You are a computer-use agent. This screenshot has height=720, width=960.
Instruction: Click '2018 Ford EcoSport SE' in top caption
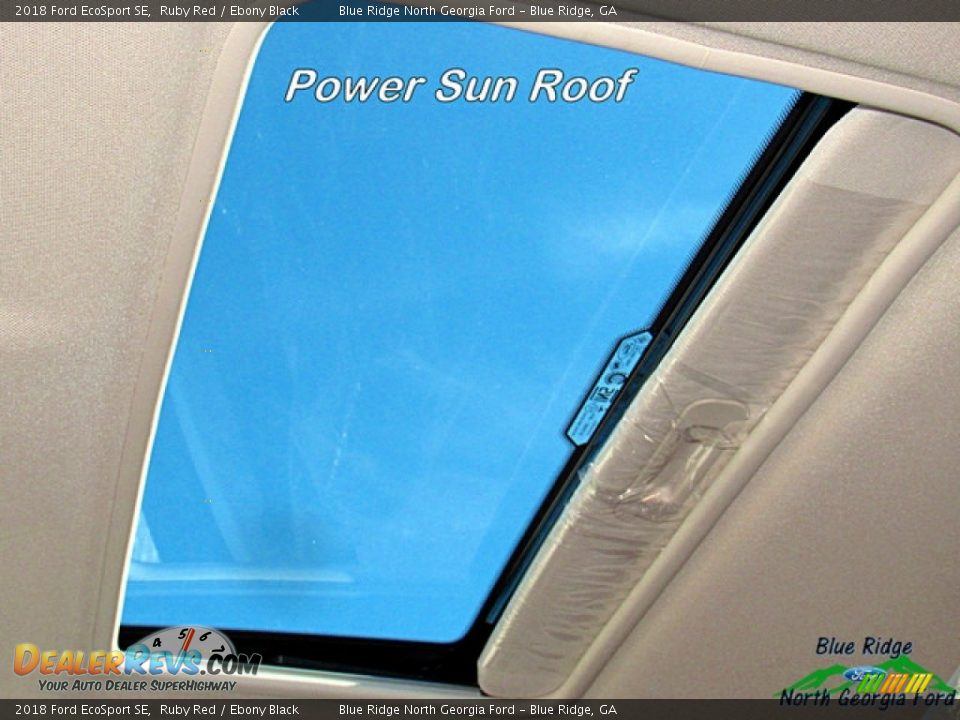click(x=82, y=11)
